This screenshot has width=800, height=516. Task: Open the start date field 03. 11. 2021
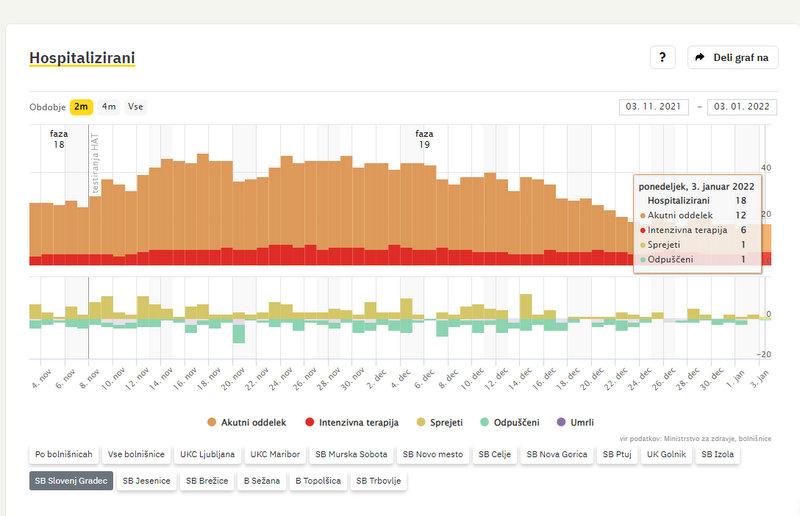tap(654, 107)
